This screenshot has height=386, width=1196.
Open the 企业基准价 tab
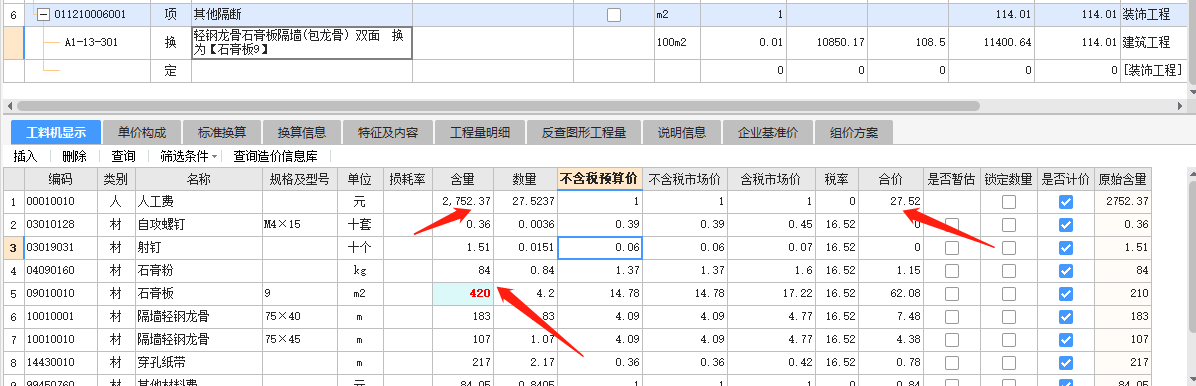tap(767, 132)
